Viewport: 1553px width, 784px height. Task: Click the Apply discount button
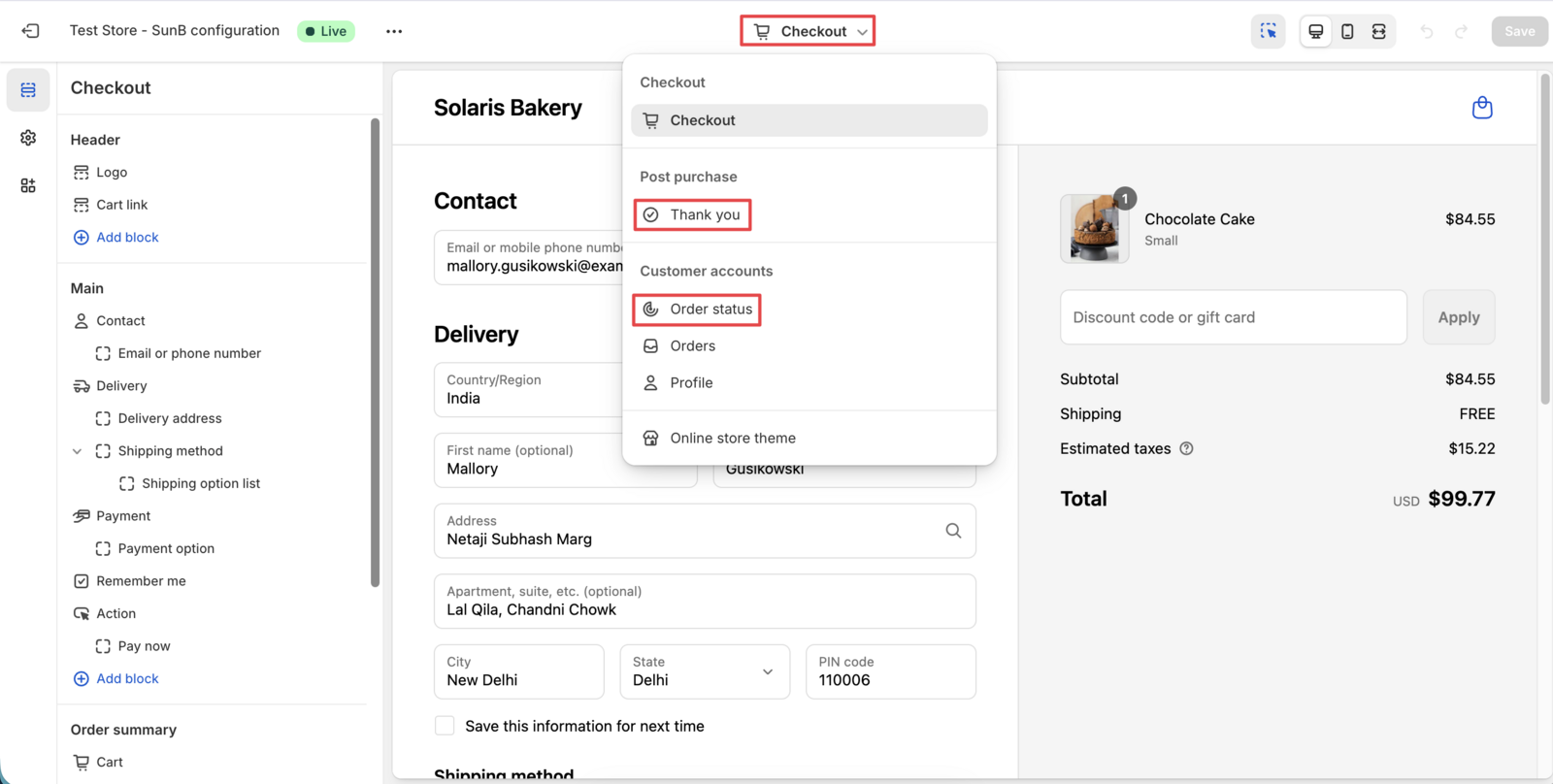click(x=1459, y=317)
